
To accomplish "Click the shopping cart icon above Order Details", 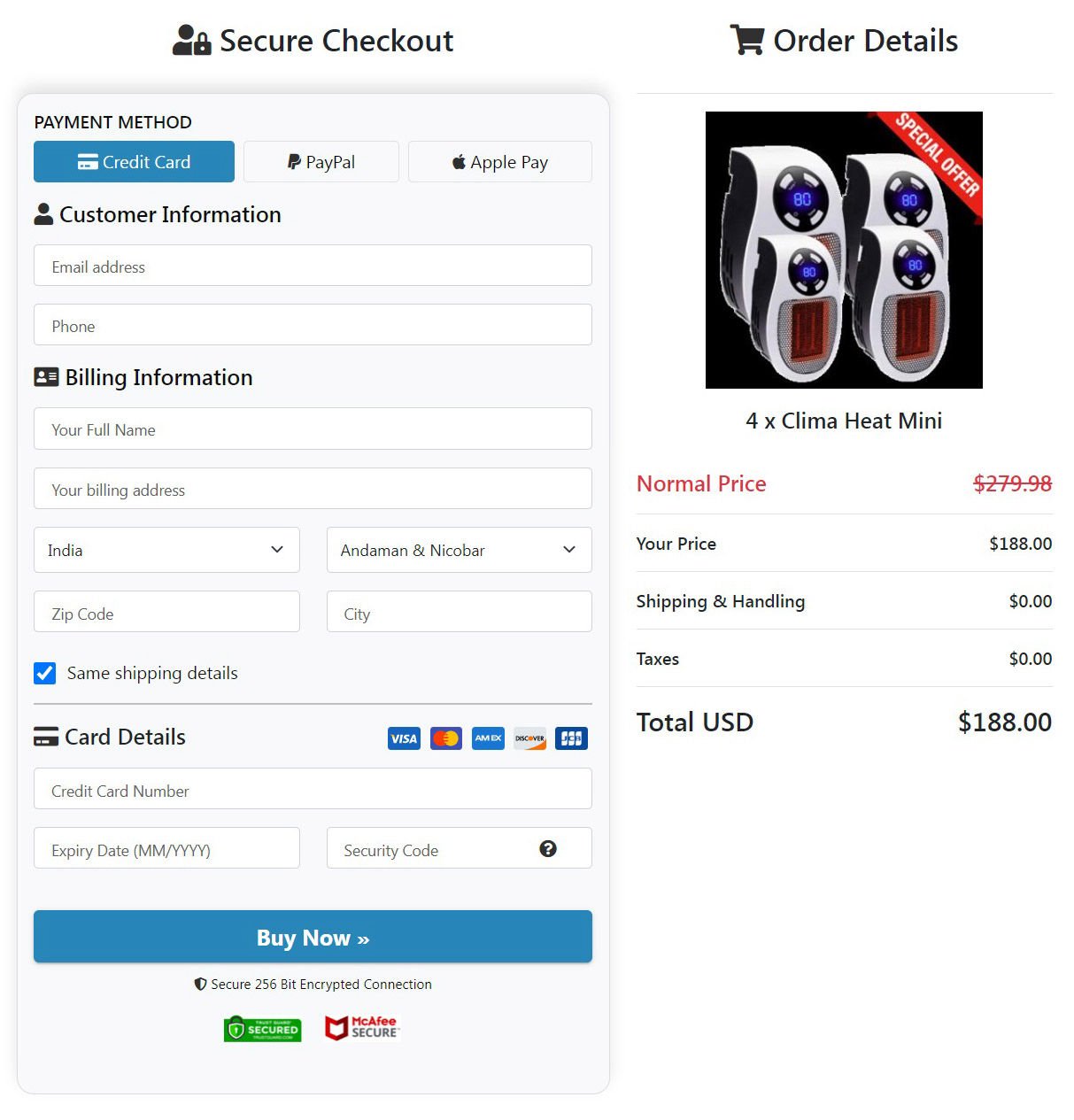I will point(746,39).
